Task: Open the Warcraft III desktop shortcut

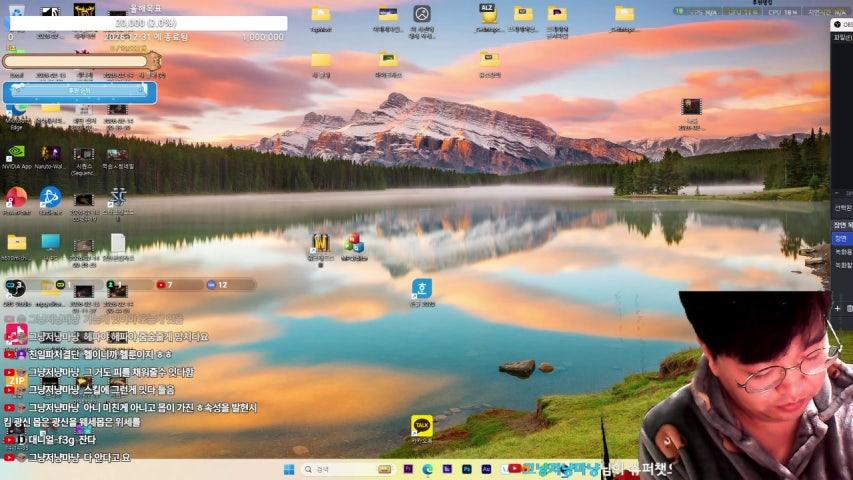Action: [321, 243]
